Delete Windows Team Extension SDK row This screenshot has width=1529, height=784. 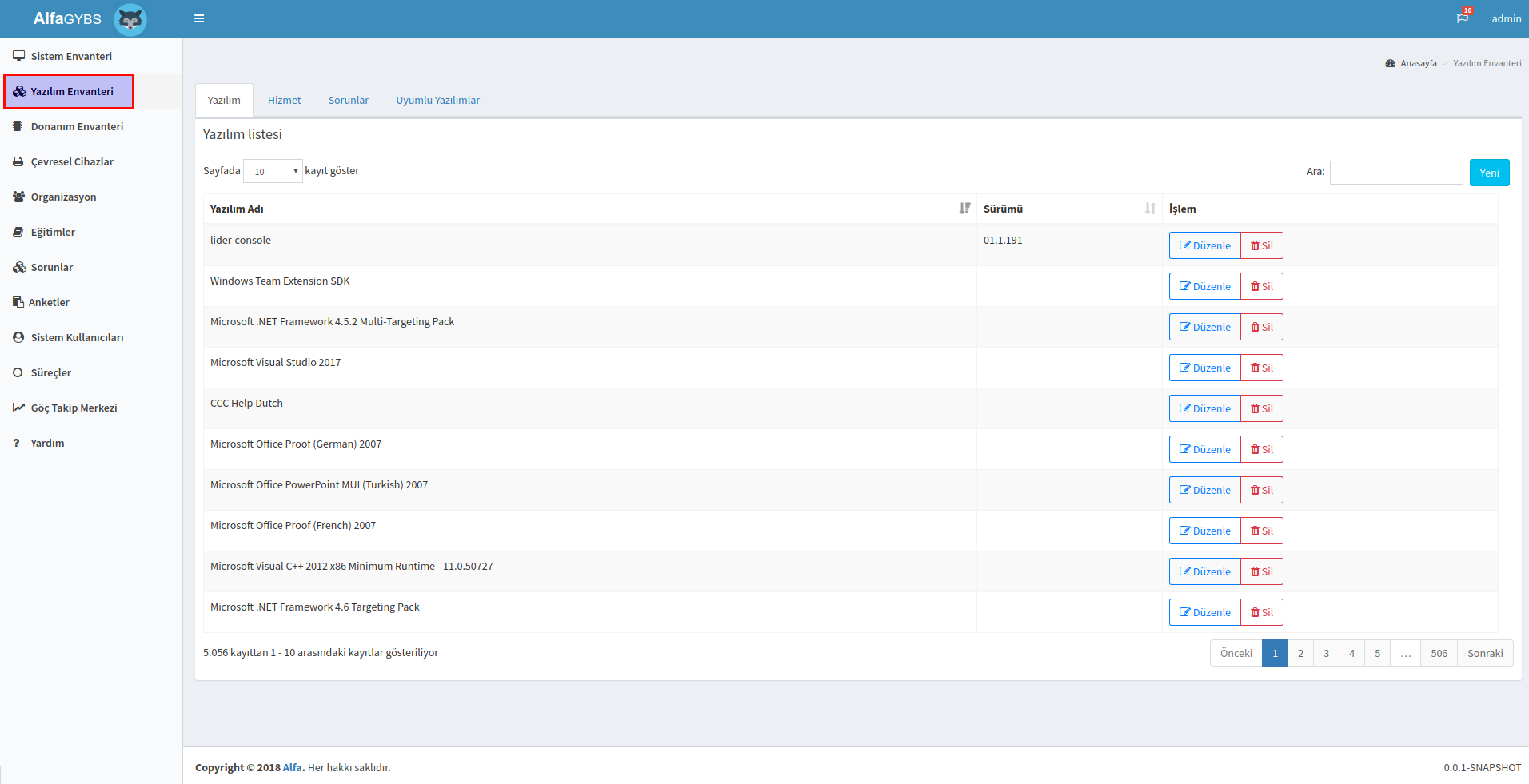1262,286
